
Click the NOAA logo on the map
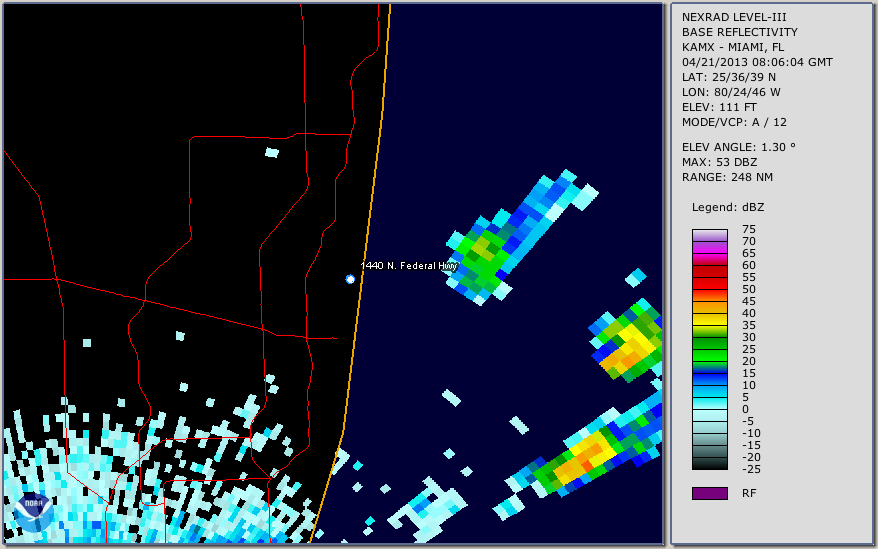coord(33,513)
